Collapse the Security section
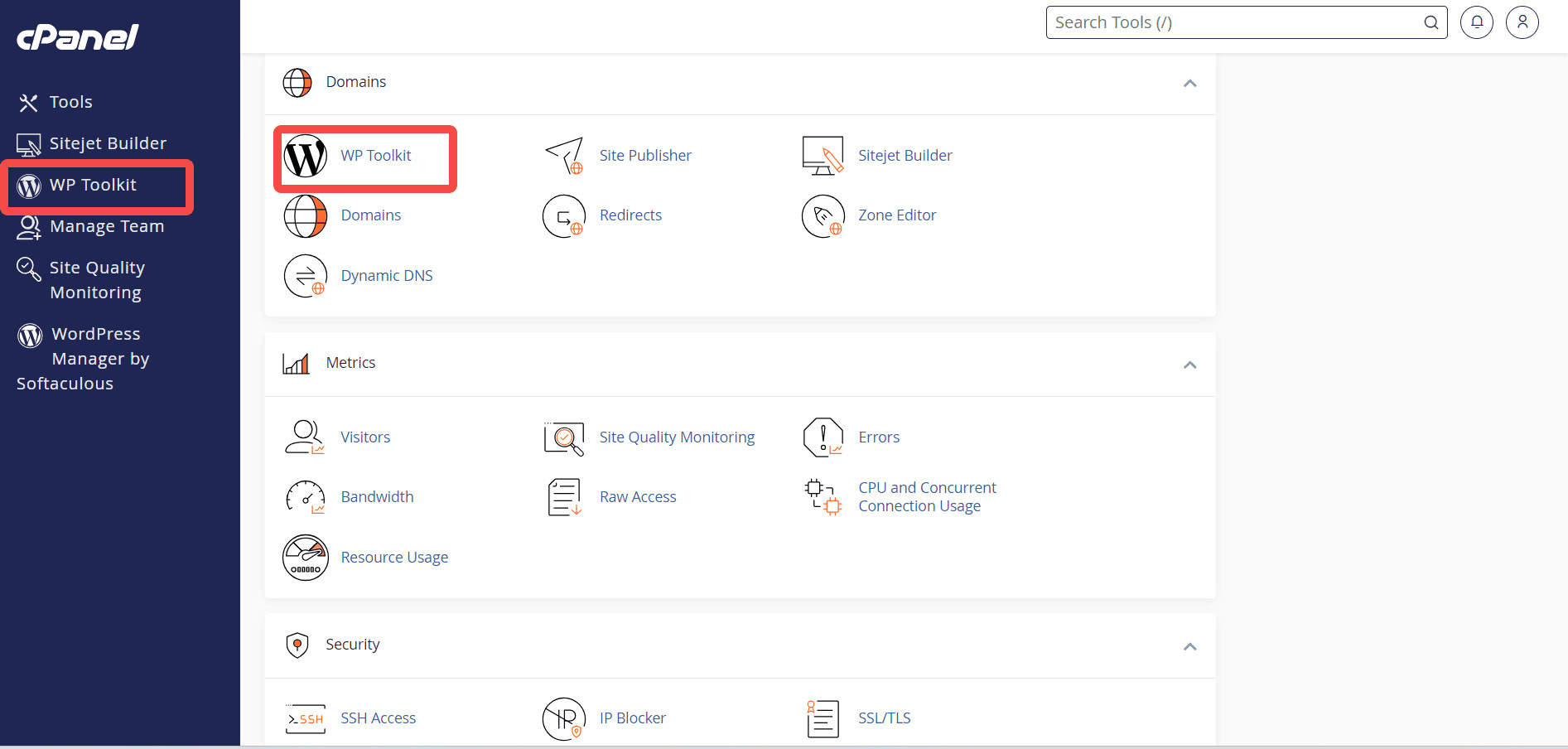The width and height of the screenshot is (1568, 749). tap(1190, 646)
